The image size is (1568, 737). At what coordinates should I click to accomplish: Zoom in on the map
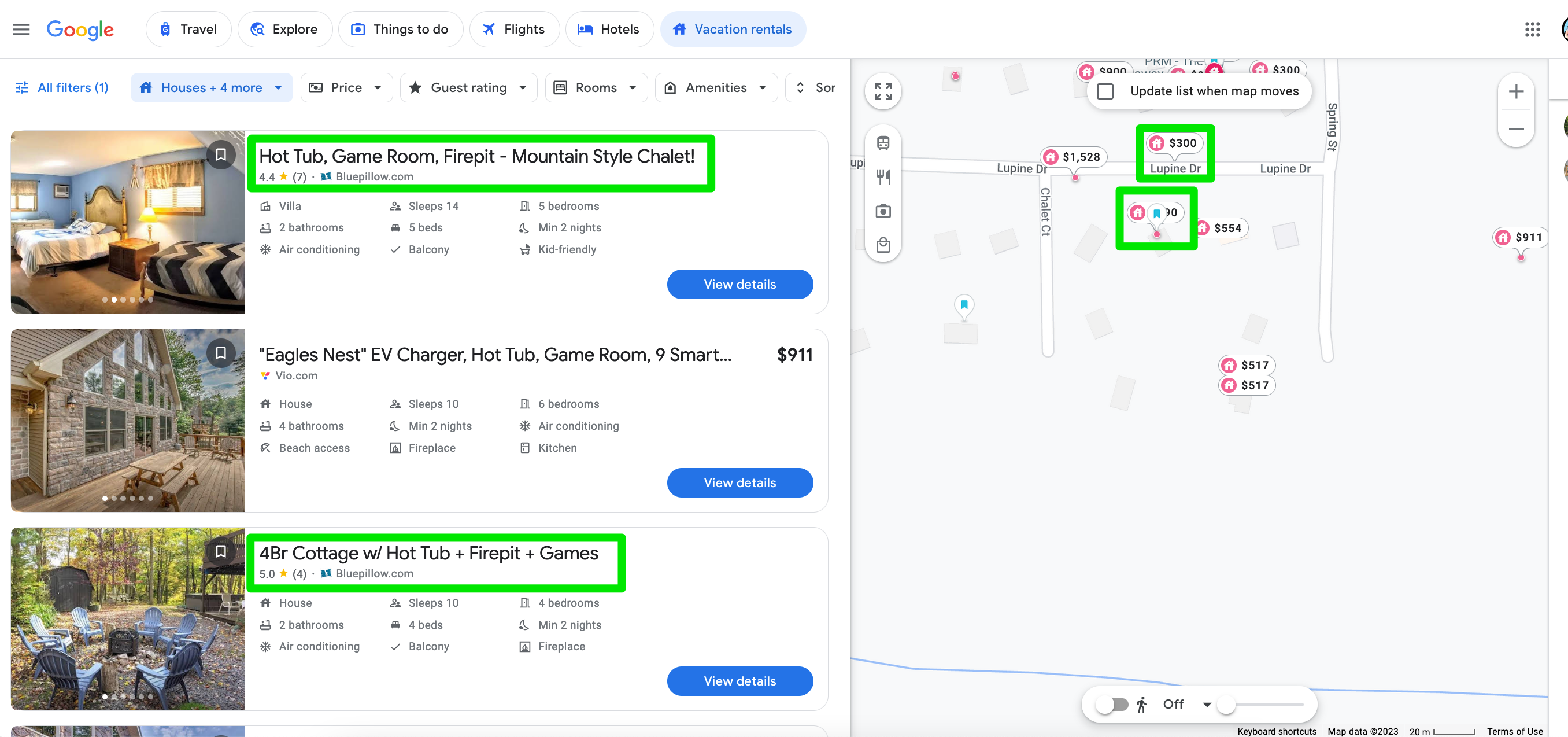point(1515,92)
